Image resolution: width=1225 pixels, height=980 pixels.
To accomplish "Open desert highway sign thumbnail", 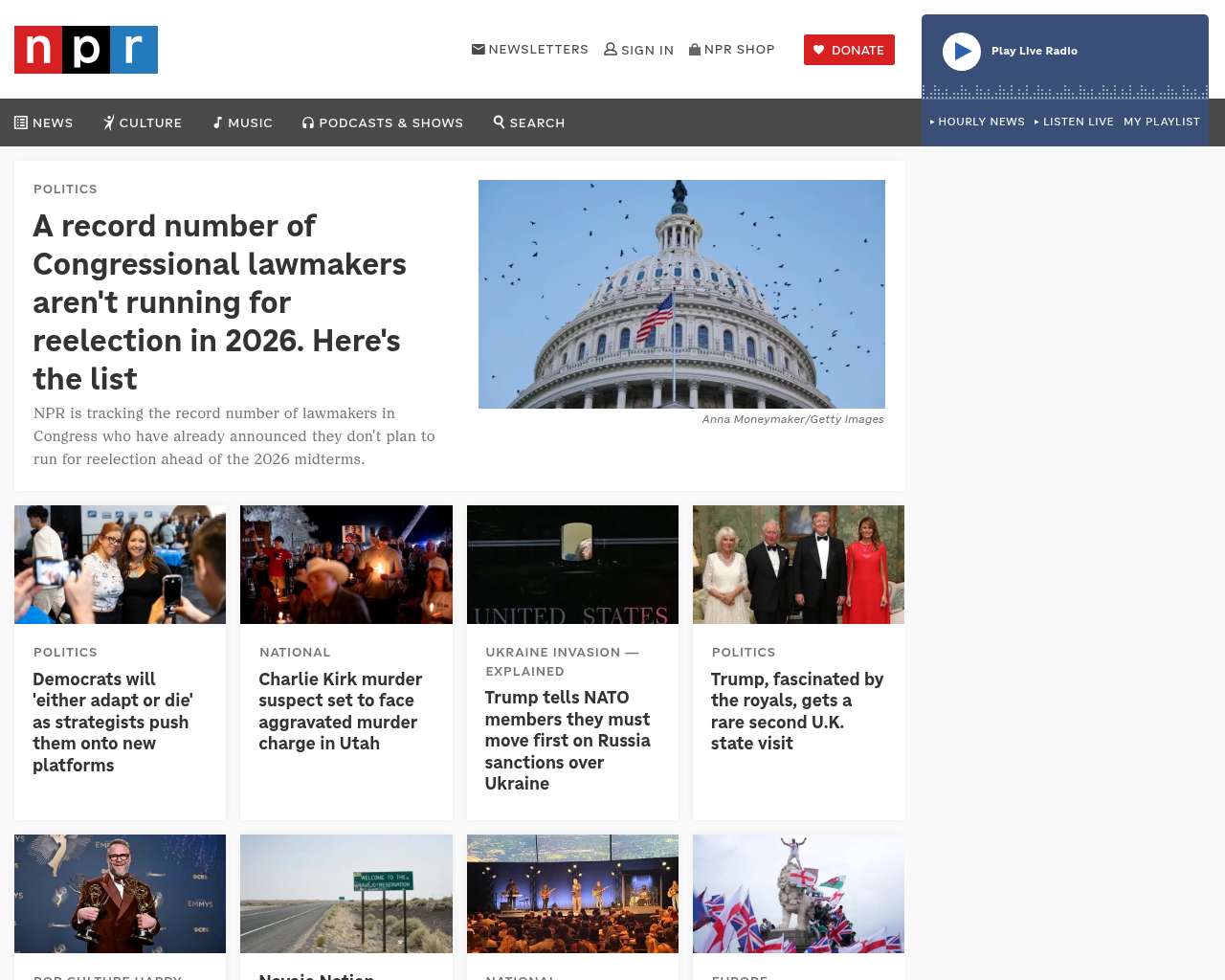I will coord(346,894).
